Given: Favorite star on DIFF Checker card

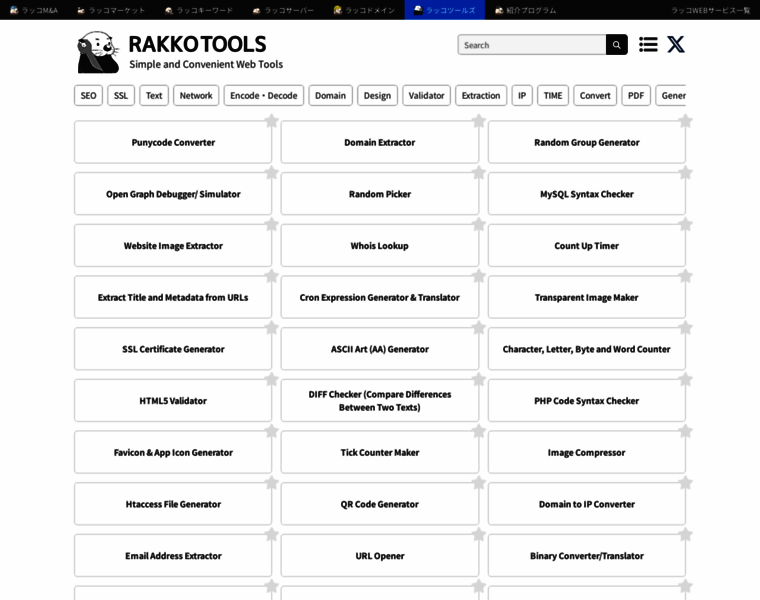Looking at the screenshot, I should [478, 379].
